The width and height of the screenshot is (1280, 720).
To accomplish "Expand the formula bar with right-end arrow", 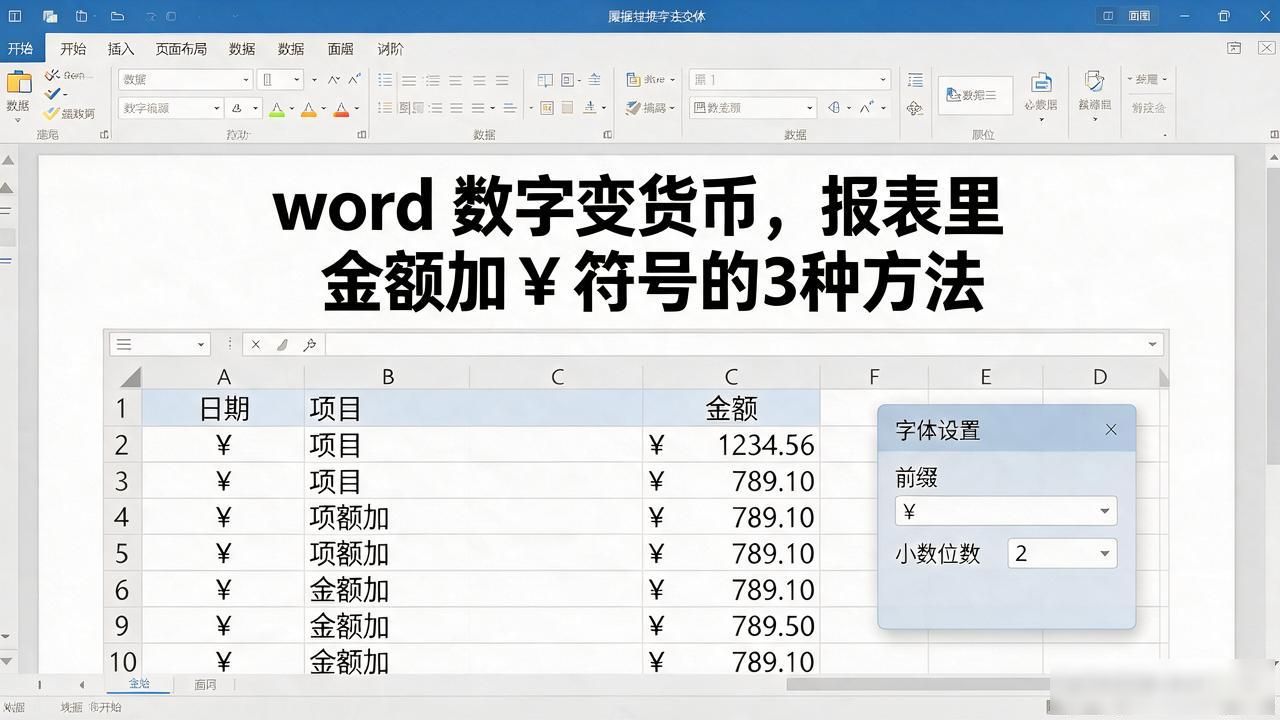I will point(1153,344).
